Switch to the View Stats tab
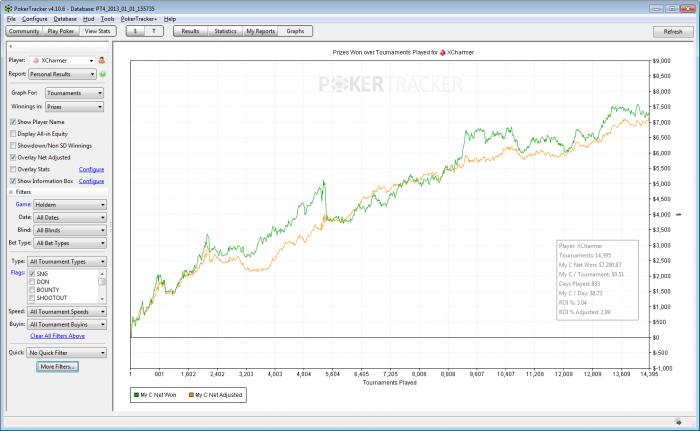This screenshot has width=700, height=431. [x=97, y=31]
